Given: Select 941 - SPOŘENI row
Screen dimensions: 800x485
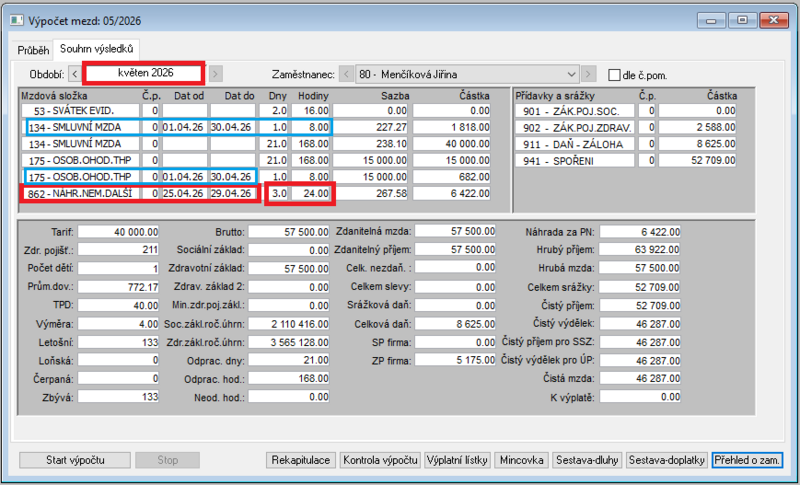Looking at the screenshot, I should pos(626,161).
